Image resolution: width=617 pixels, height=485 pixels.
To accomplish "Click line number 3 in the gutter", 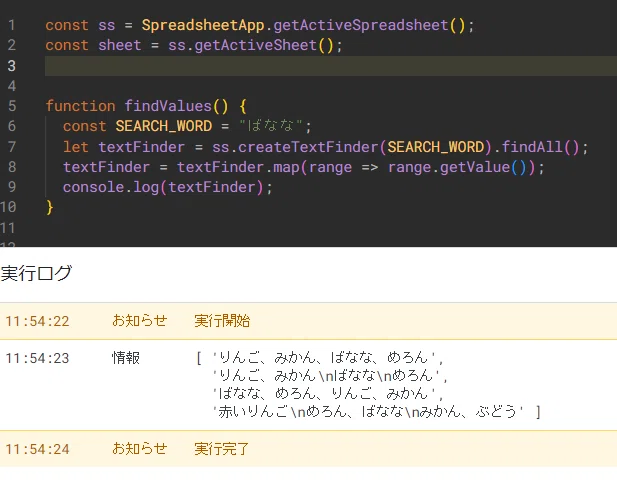I will coord(11,66).
